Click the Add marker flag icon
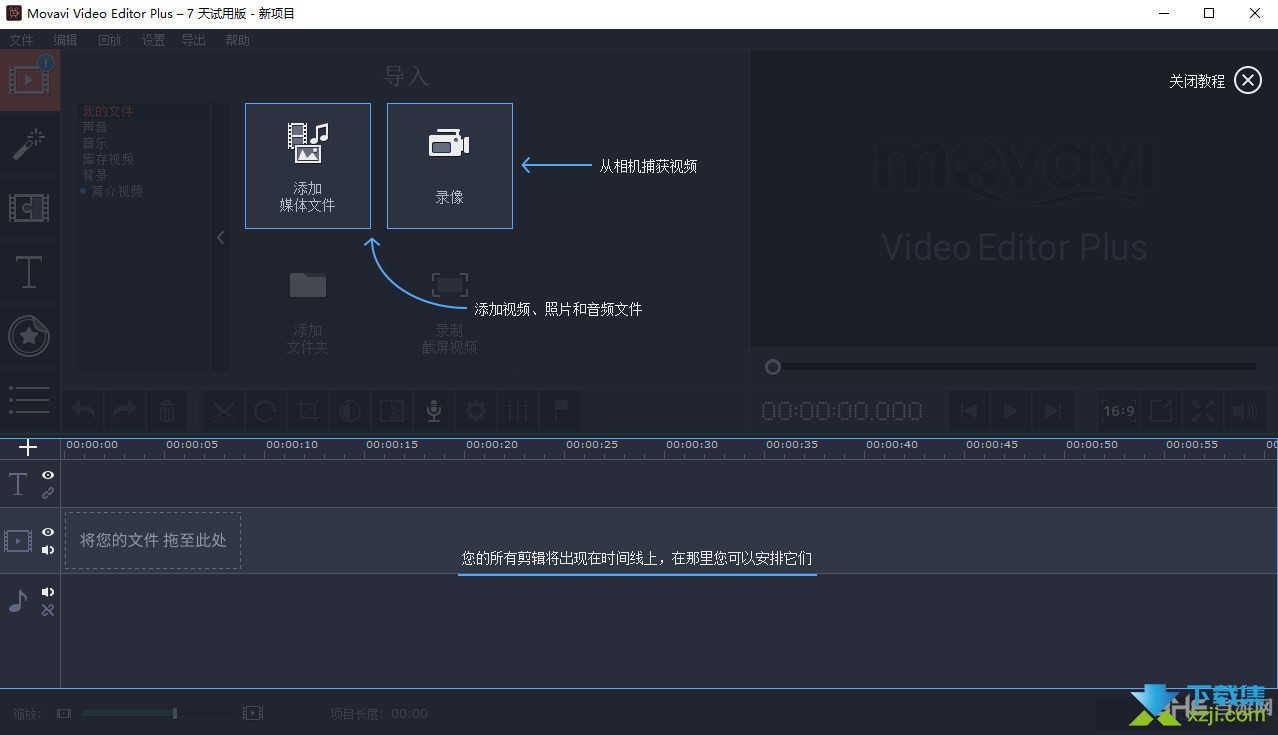Image resolution: width=1278 pixels, height=735 pixels. coord(560,411)
